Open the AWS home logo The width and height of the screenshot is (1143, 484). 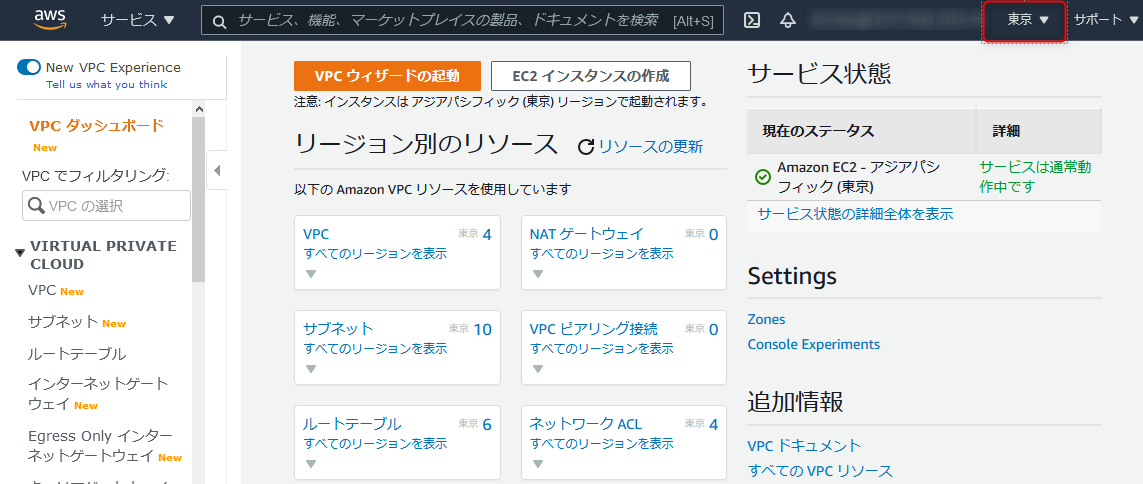[x=50, y=20]
